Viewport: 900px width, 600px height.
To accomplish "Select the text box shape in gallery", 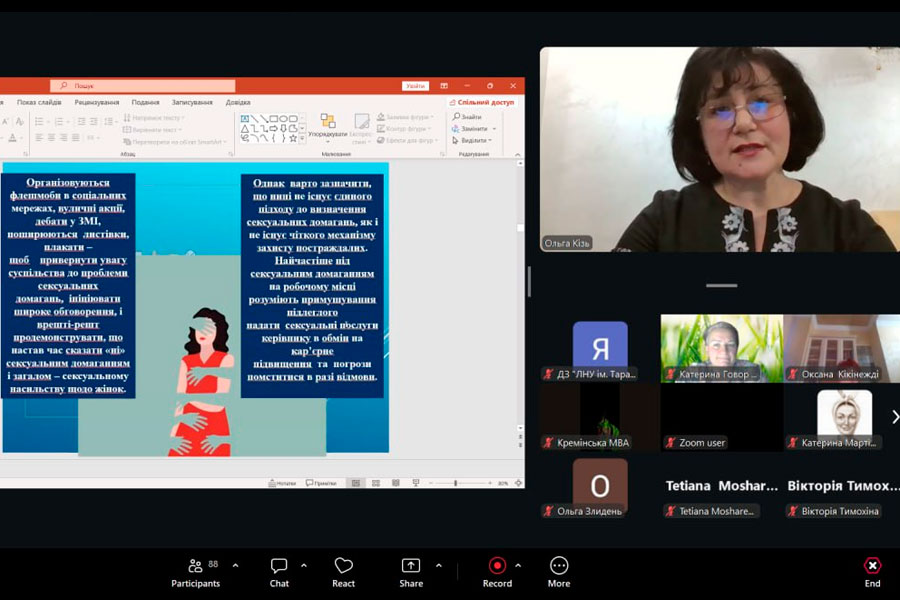I will (245, 119).
